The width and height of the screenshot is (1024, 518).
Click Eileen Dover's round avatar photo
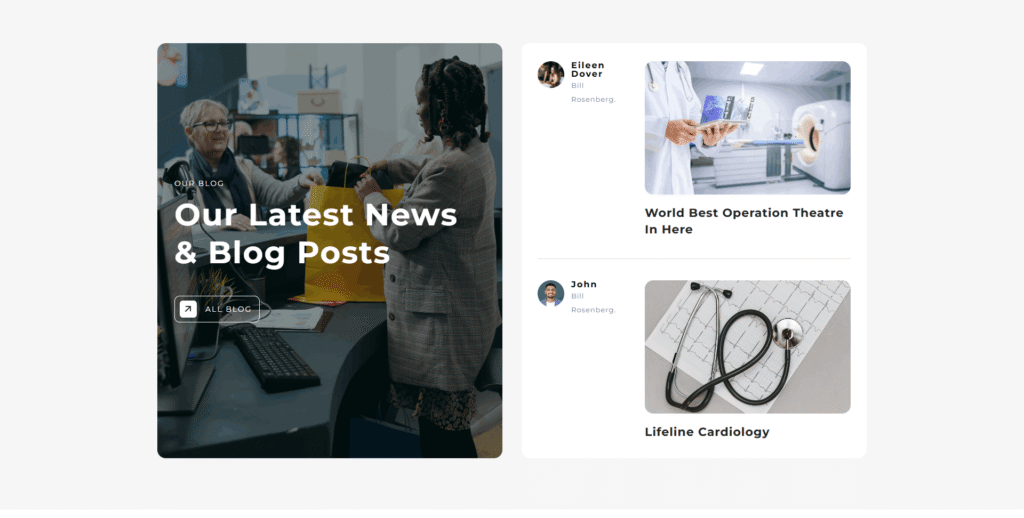(x=551, y=74)
